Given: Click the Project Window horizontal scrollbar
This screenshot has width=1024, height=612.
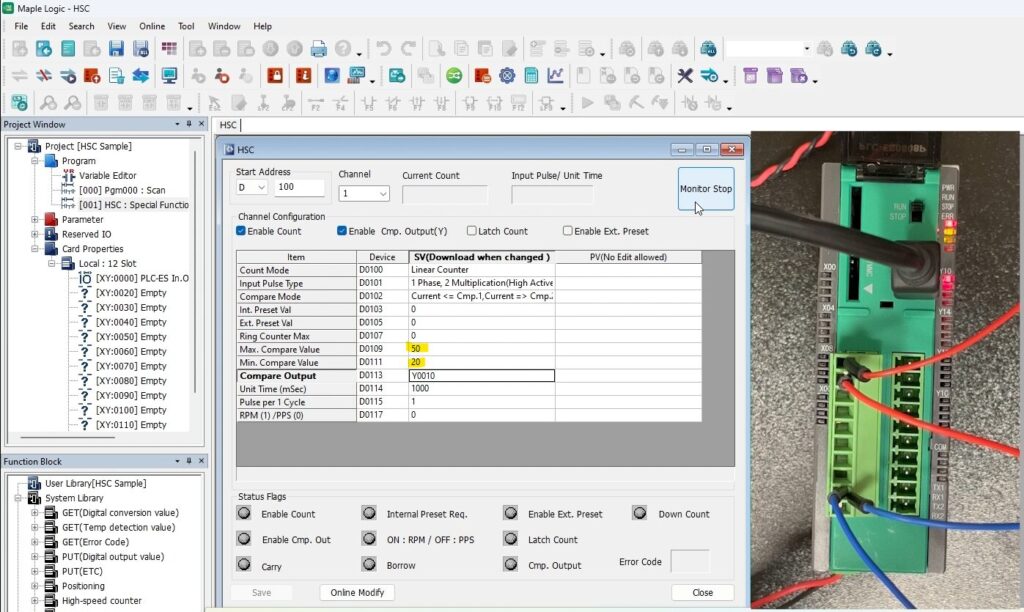Looking at the screenshot, I should click(69, 437).
